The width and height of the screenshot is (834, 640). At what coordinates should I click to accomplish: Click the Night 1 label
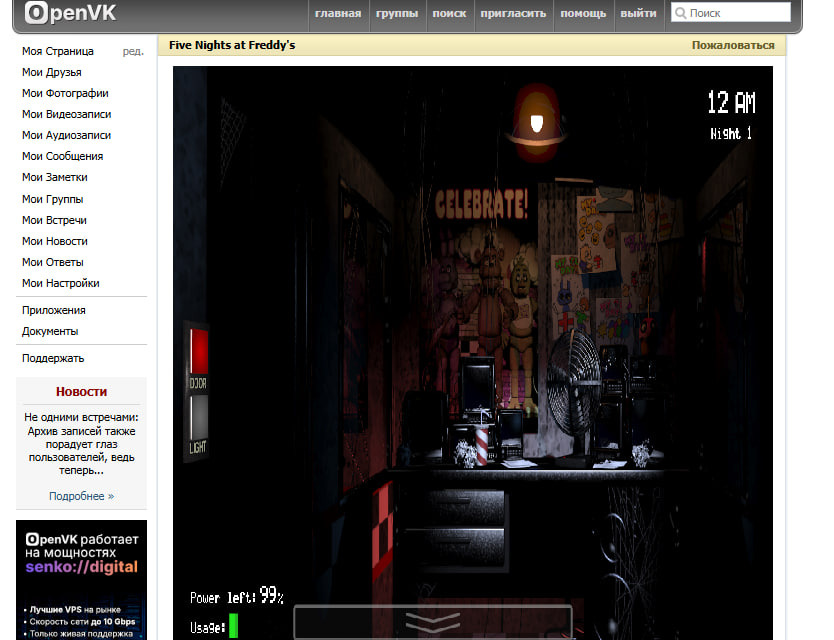(x=731, y=133)
